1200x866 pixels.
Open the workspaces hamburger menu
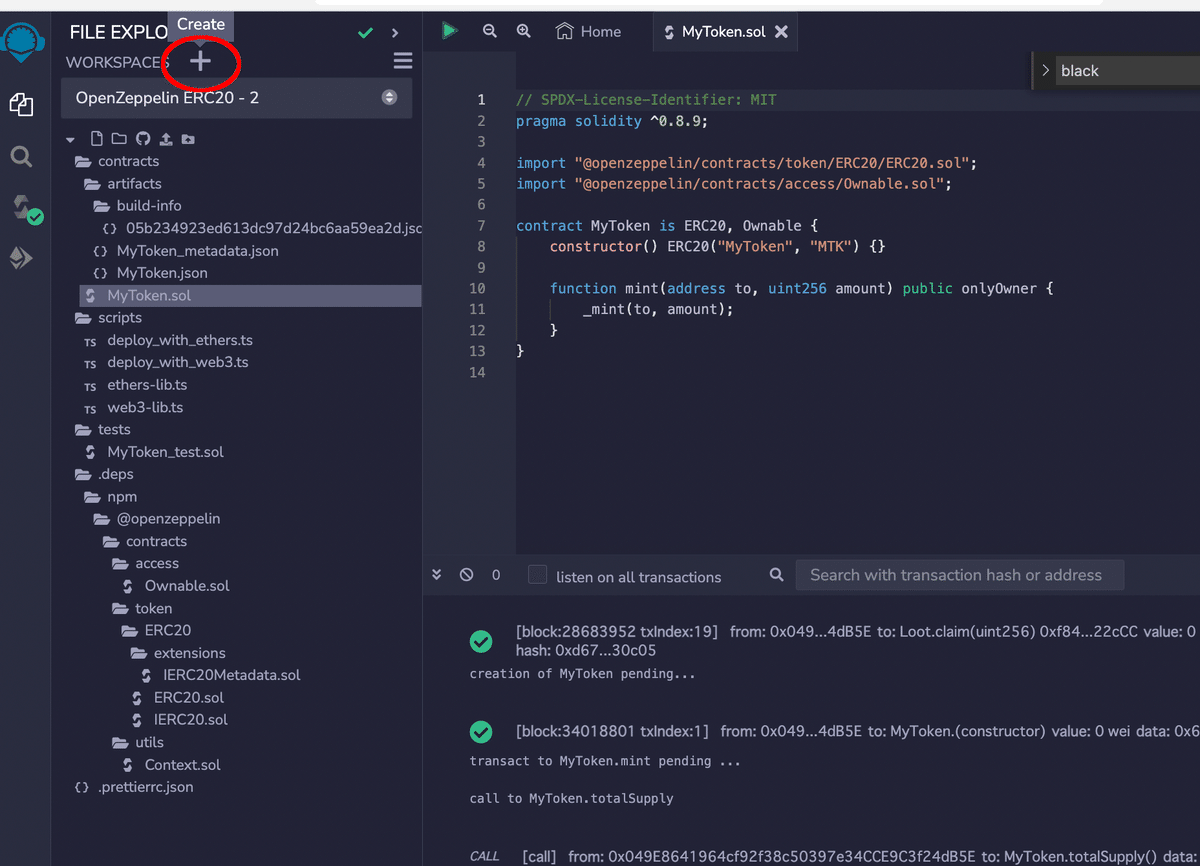(402, 62)
